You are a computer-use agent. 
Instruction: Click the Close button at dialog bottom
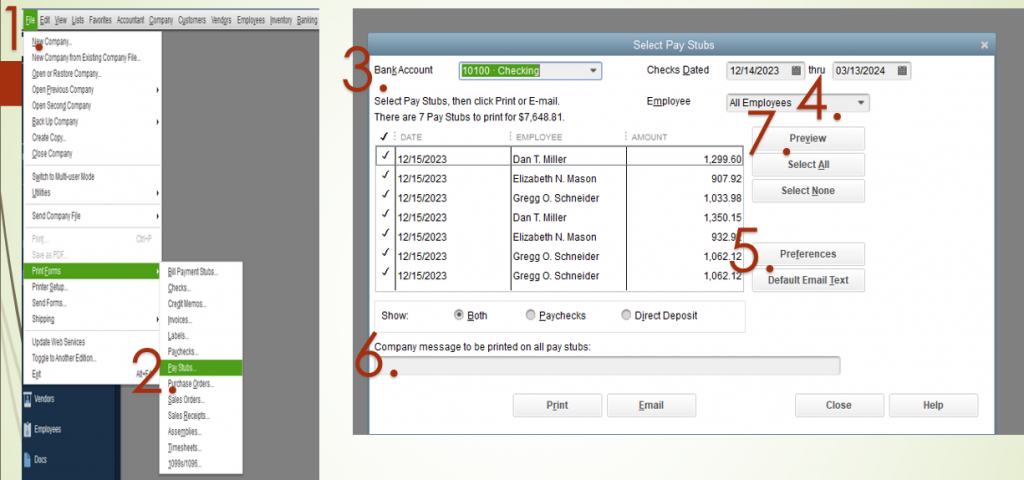(839, 405)
